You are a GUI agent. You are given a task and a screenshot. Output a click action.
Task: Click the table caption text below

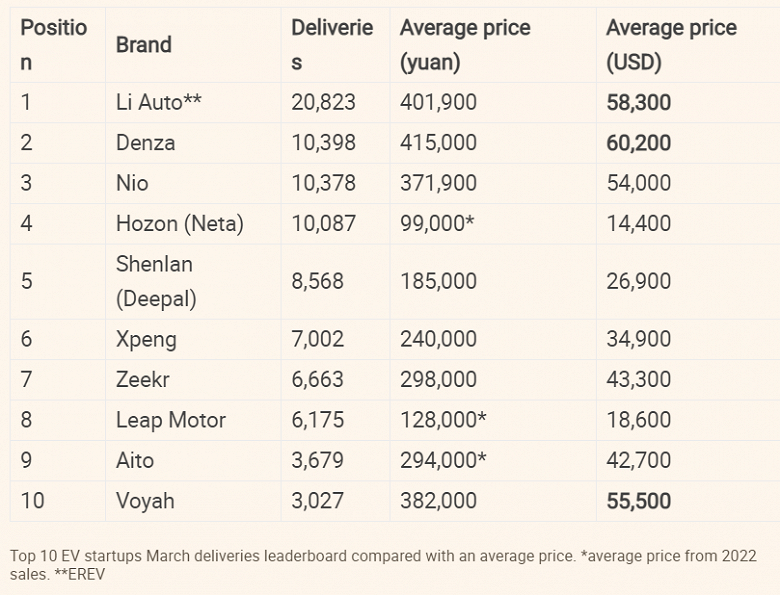382,564
